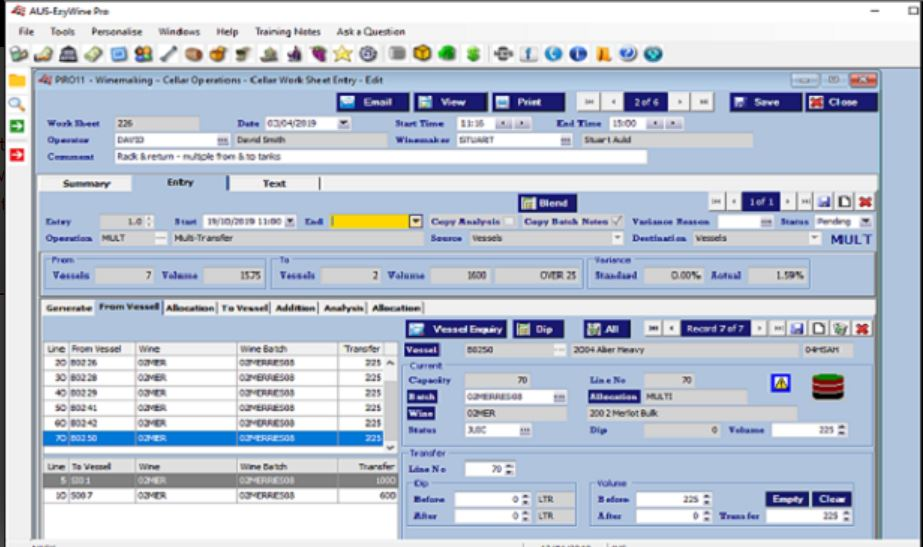Viewport: 923px width, 547px height.
Task: Click the orange bookmark icon in the toolbar
Action: (603, 54)
